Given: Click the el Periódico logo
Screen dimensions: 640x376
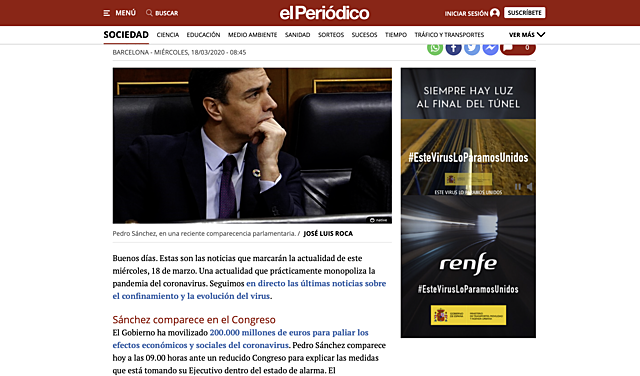Looking at the screenshot, I should [324, 13].
